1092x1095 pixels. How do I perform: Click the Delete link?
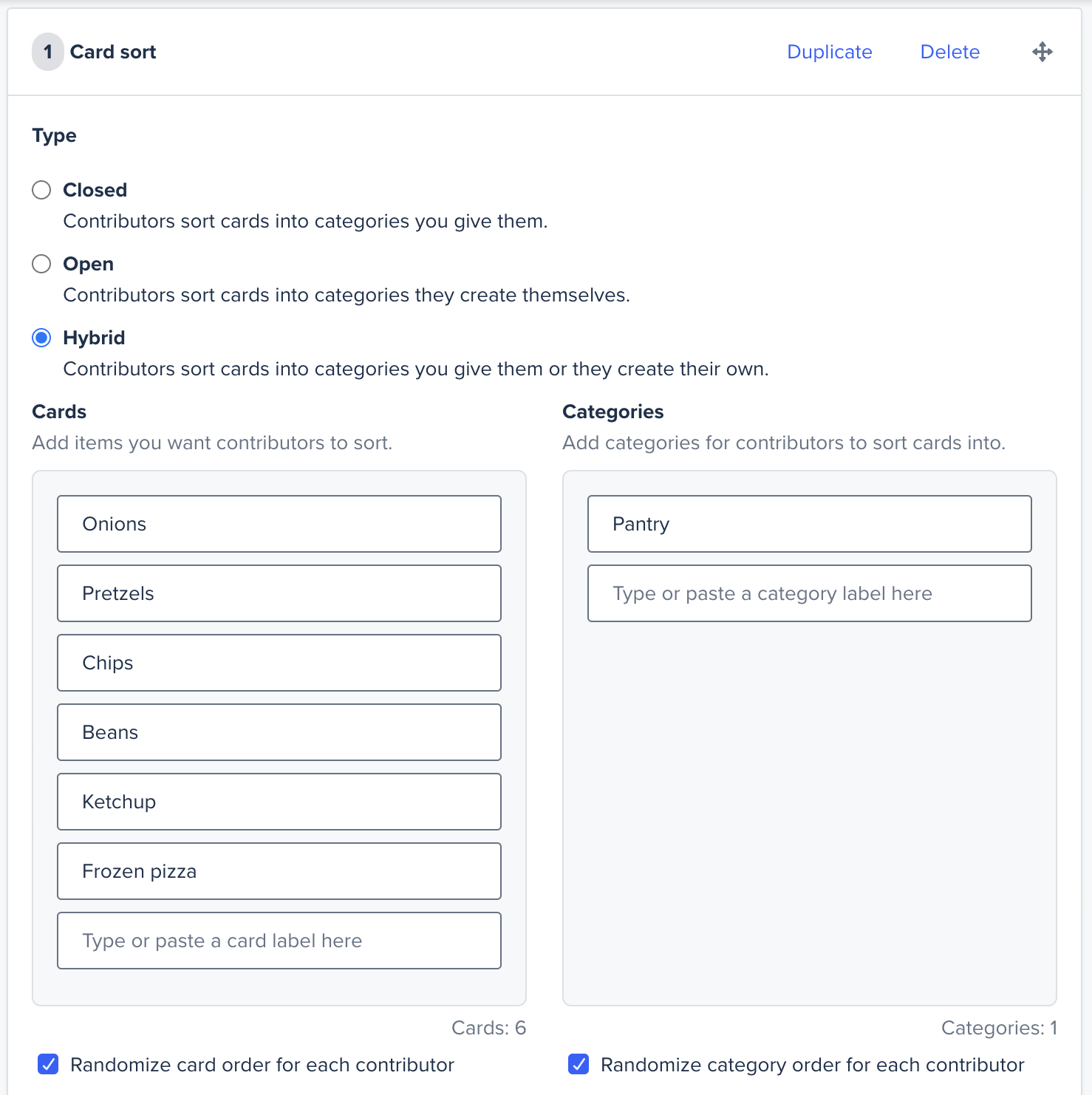pos(949,52)
